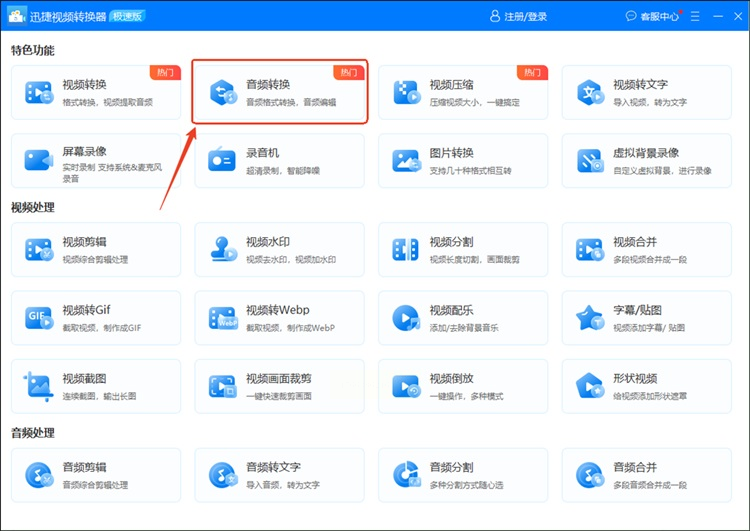
Task: Open the 视频转换 video conversion icon
Action: (x=39, y=92)
